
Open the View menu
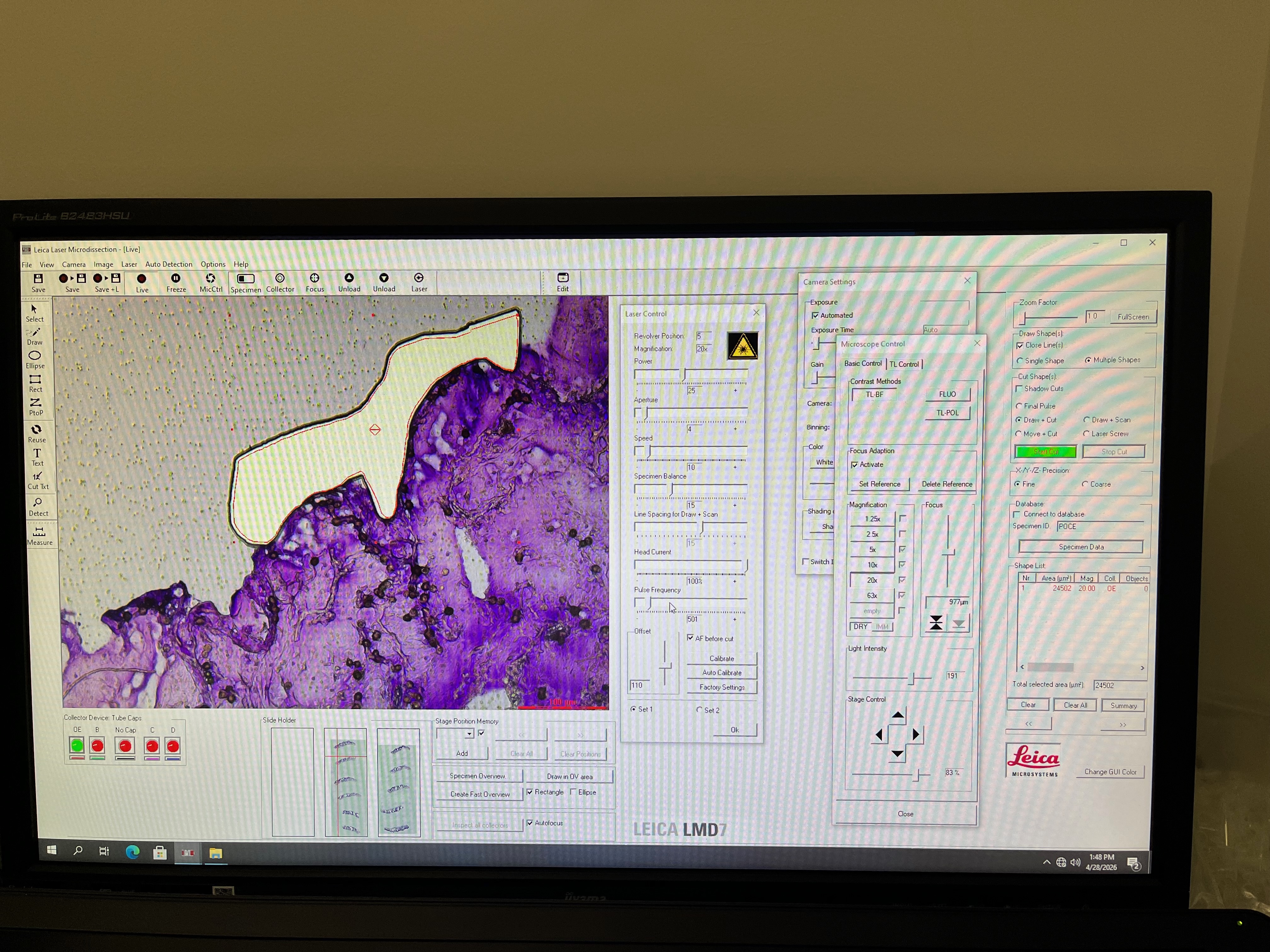(47, 264)
